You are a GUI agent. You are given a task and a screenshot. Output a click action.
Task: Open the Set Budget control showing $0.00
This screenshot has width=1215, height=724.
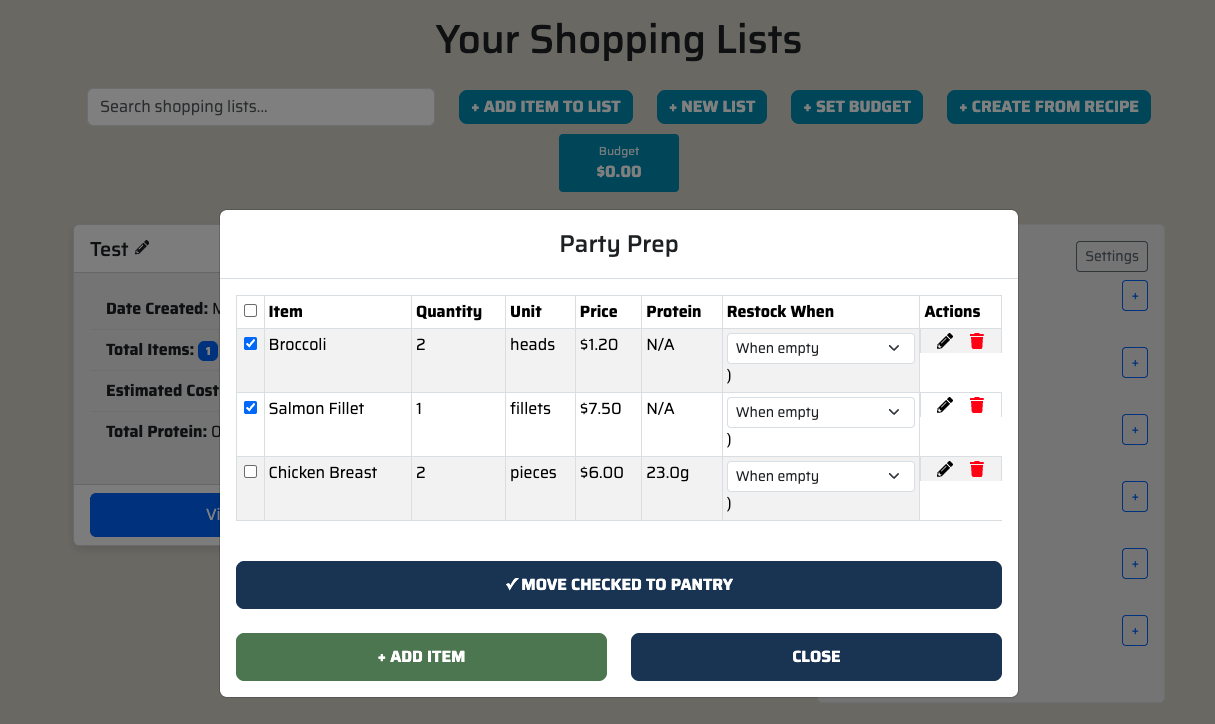pos(618,162)
